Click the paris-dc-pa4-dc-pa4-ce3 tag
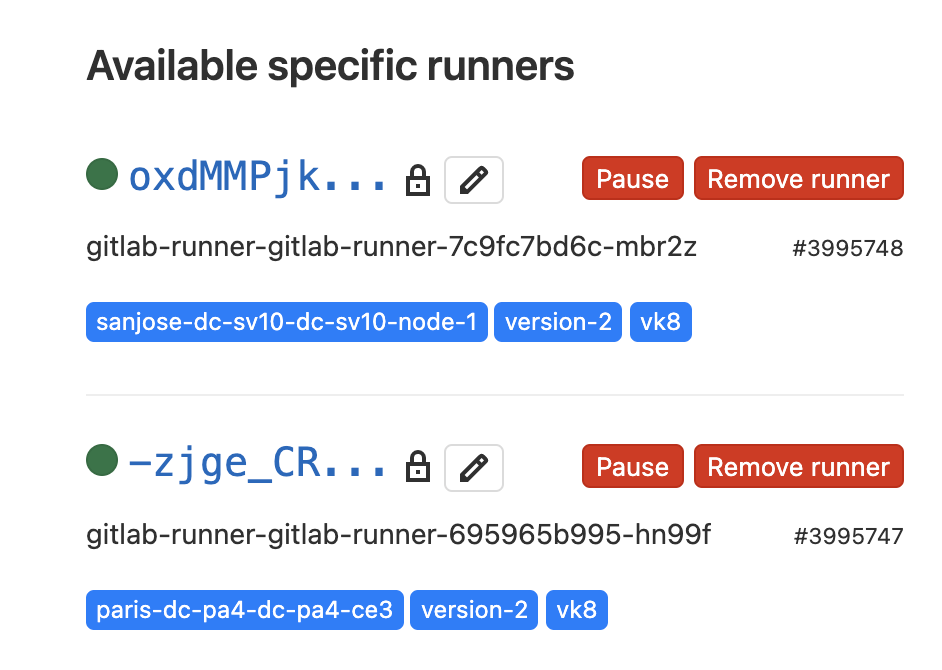942x670 pixels. [244, 609]
